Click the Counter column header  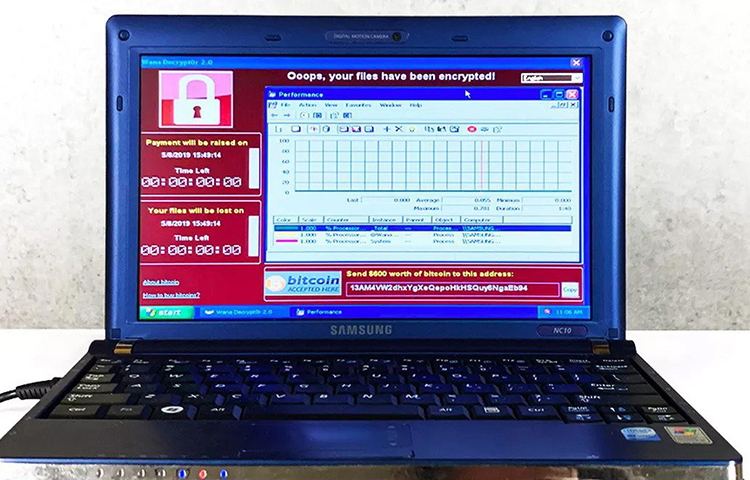coord(335,219)
